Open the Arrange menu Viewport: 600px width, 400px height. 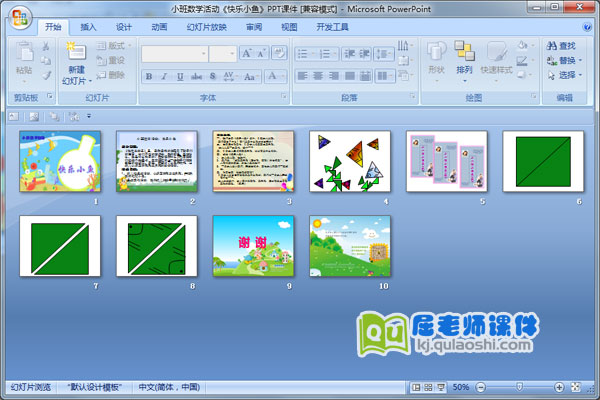click(464, 61)
